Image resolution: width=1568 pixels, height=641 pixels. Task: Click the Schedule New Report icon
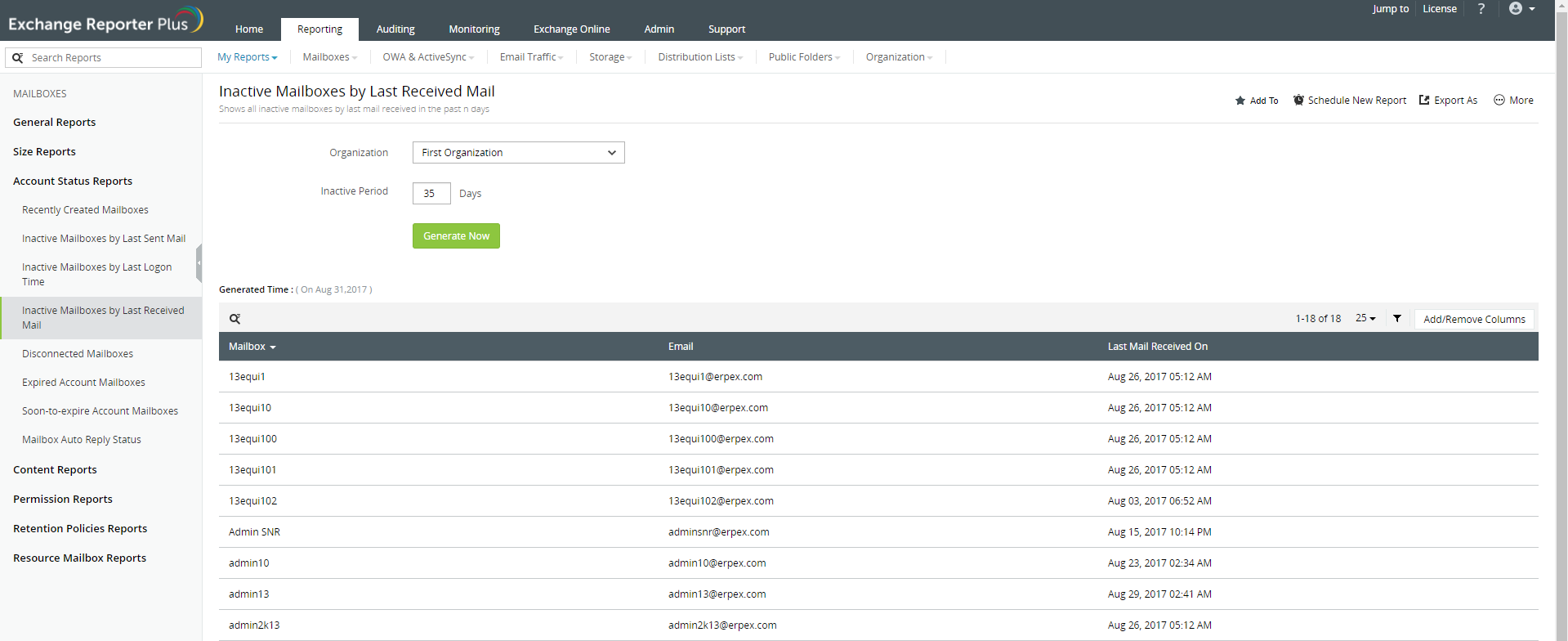(1298, 101)
